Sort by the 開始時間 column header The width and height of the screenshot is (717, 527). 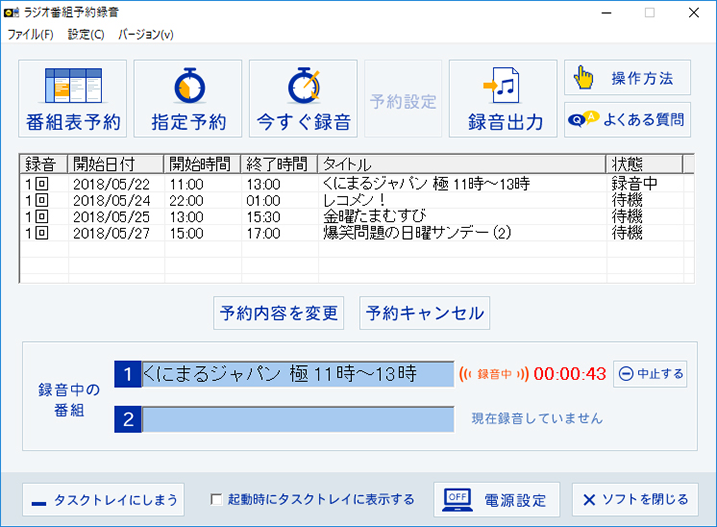pyautogui.click(x=202, y=164)
